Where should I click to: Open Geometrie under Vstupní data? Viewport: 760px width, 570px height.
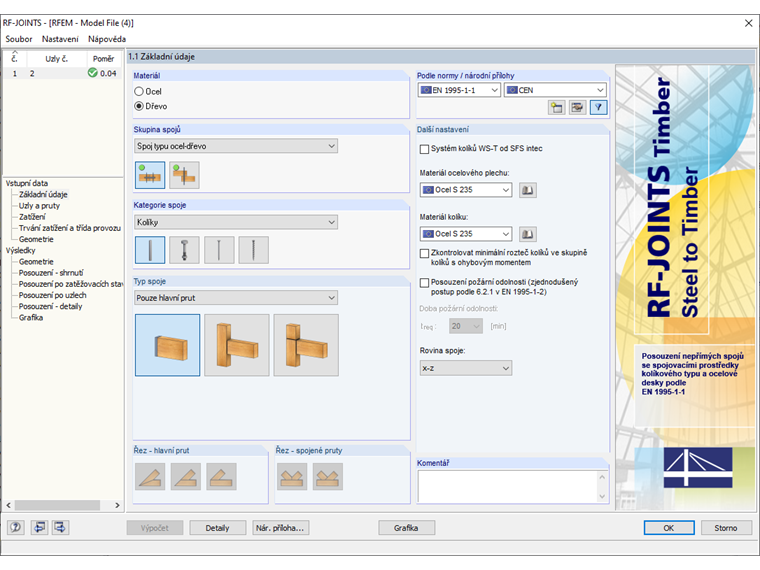(x=36, y=239)
